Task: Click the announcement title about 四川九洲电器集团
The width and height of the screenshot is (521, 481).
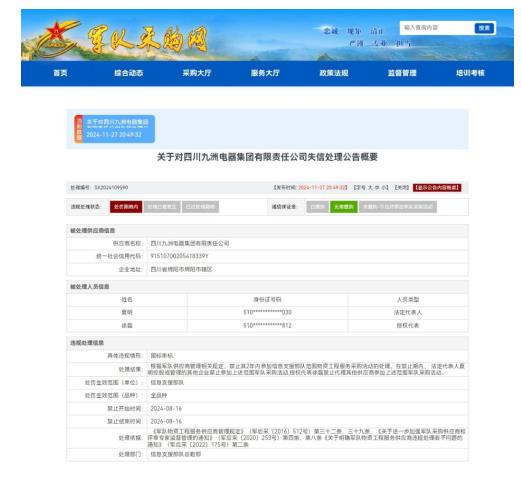Action: 267,157
